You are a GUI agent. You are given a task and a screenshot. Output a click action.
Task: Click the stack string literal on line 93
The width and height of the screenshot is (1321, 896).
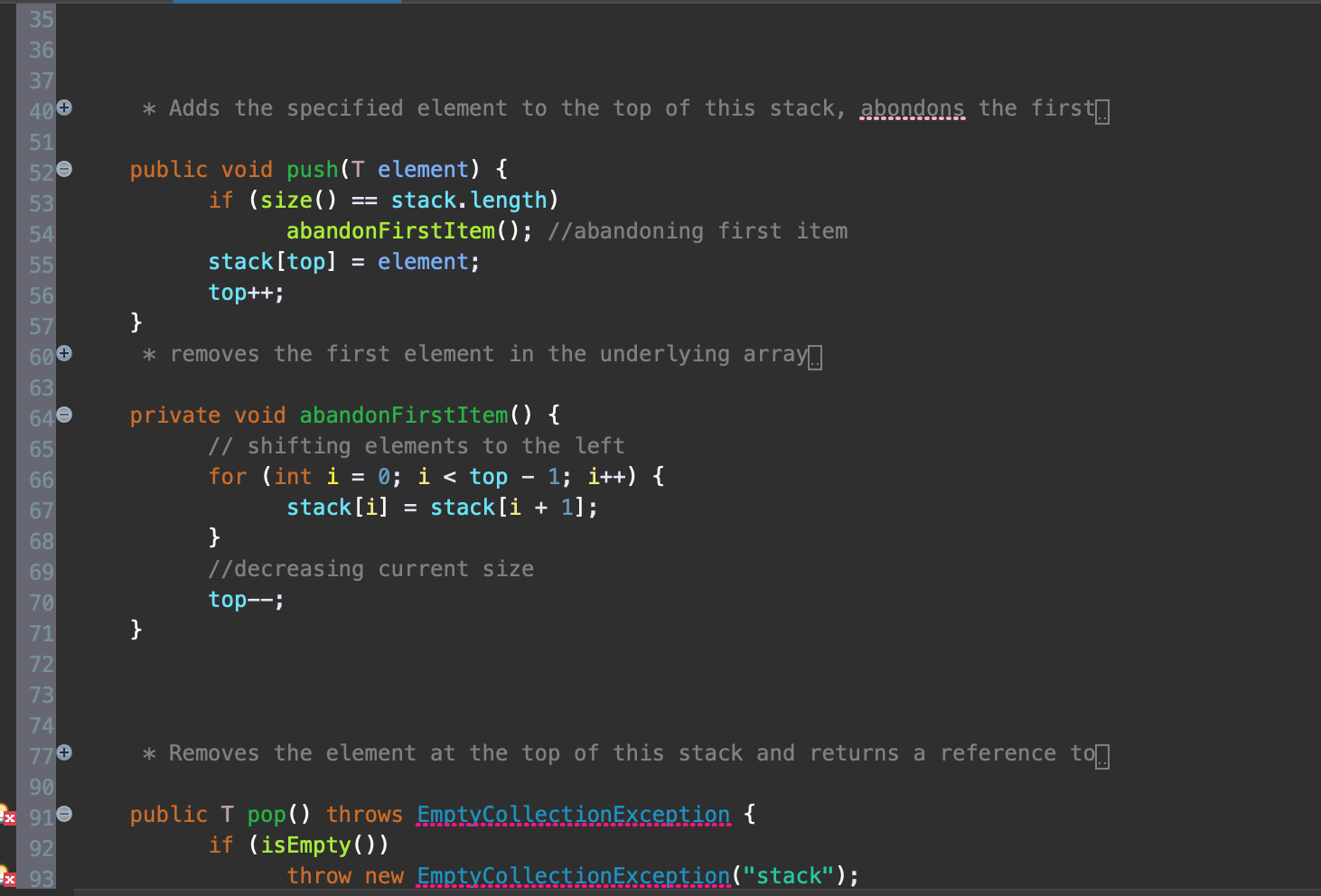[792, 875]
